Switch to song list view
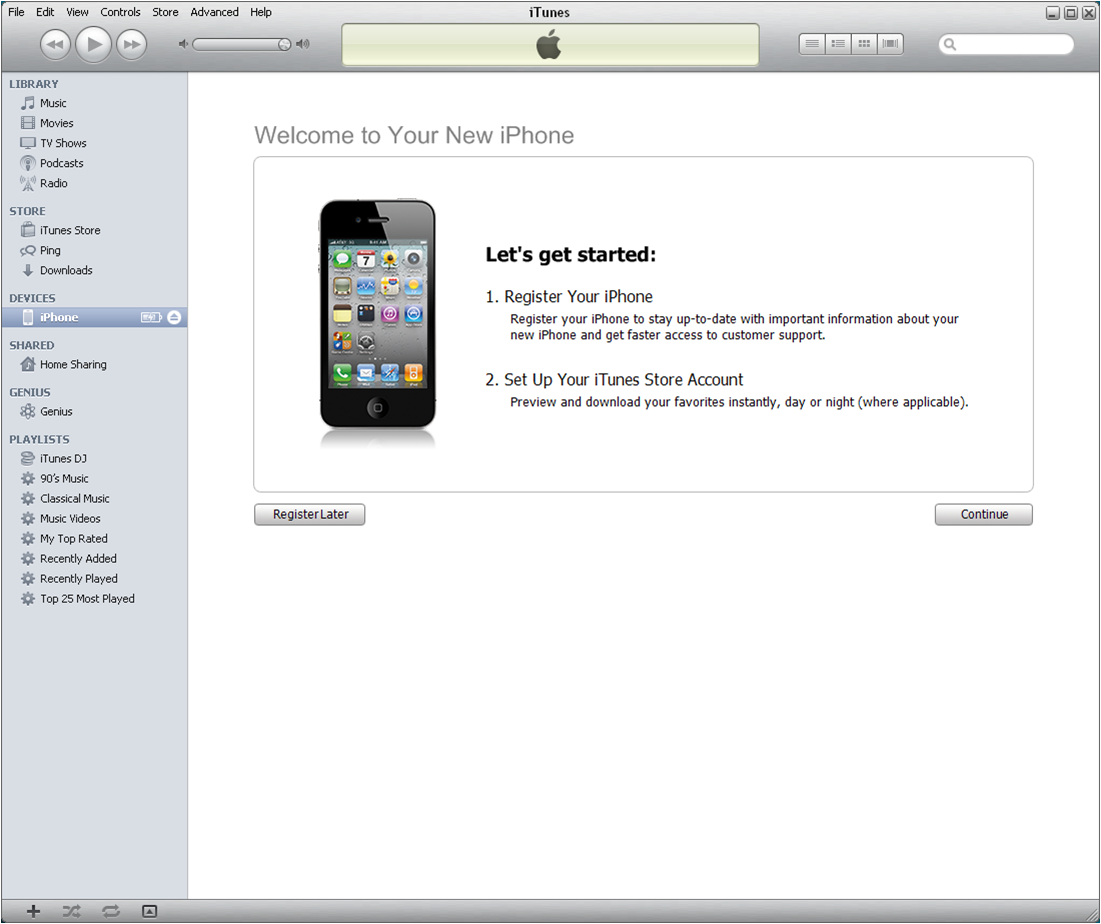The width and height of the screenshot is (1101, 924). coord(812,44)
